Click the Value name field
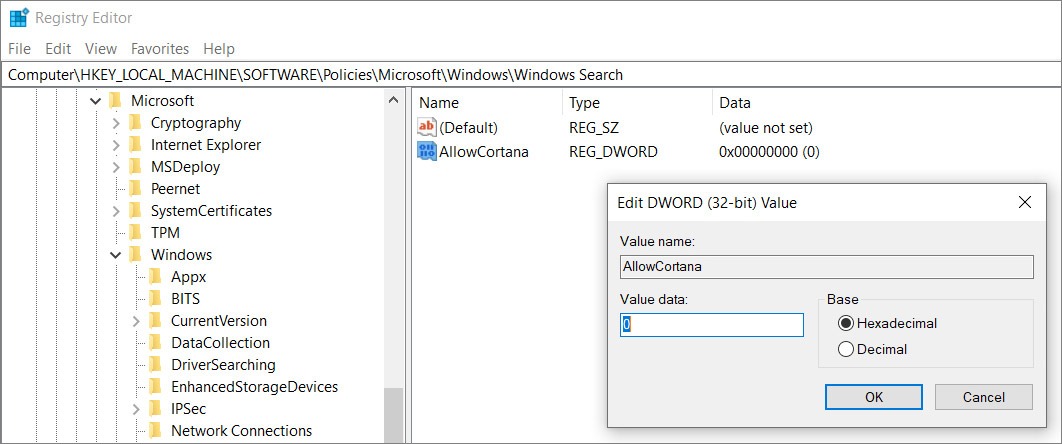The width and height of the screenshot is (1062, 444). click(x=827, y=267)
